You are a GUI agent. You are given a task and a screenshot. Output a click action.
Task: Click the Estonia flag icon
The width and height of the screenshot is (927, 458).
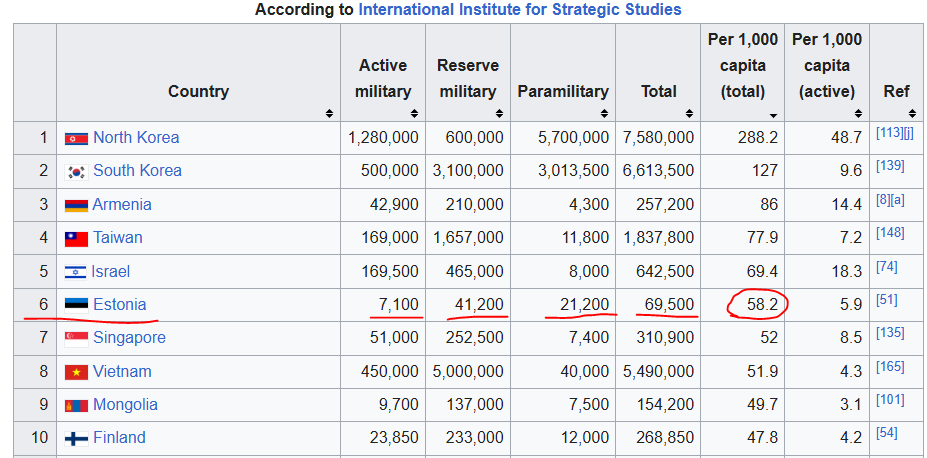(x=76, y=305)
